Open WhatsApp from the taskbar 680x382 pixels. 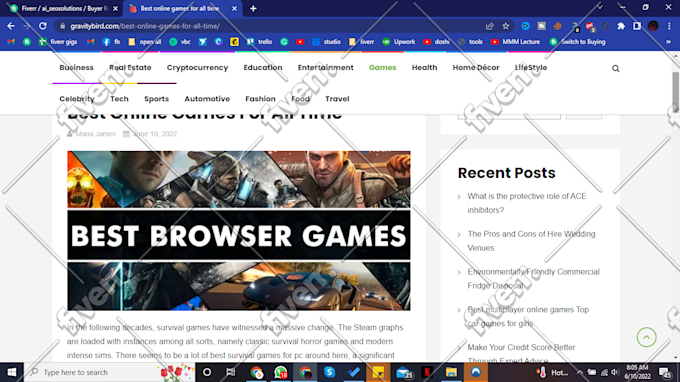[x=281, y=372]
